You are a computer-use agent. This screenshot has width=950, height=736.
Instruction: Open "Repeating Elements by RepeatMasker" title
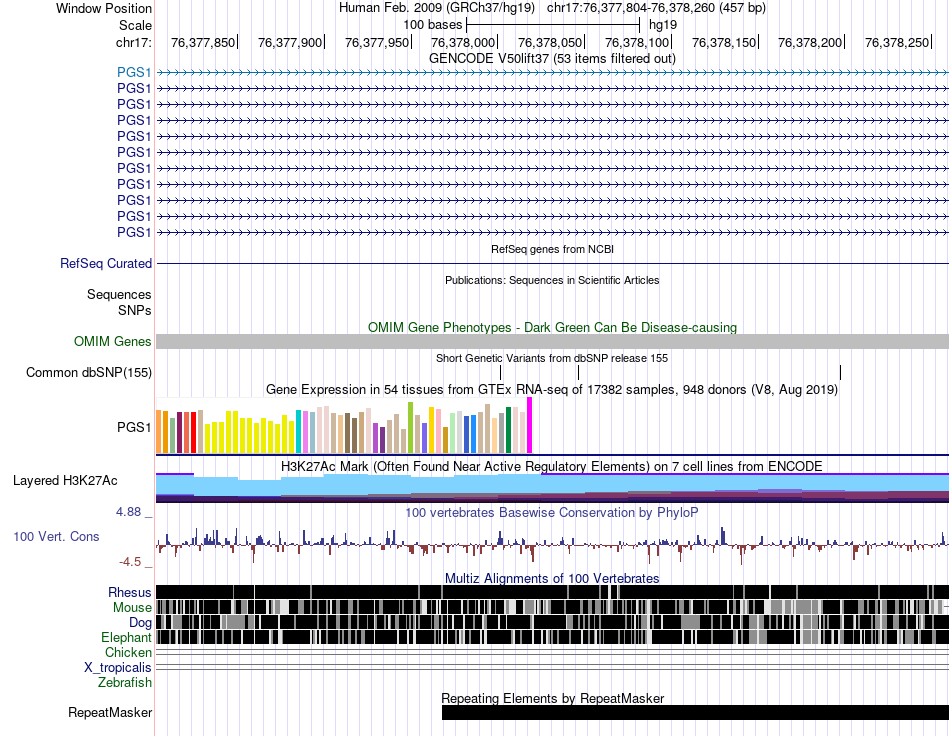553,698
